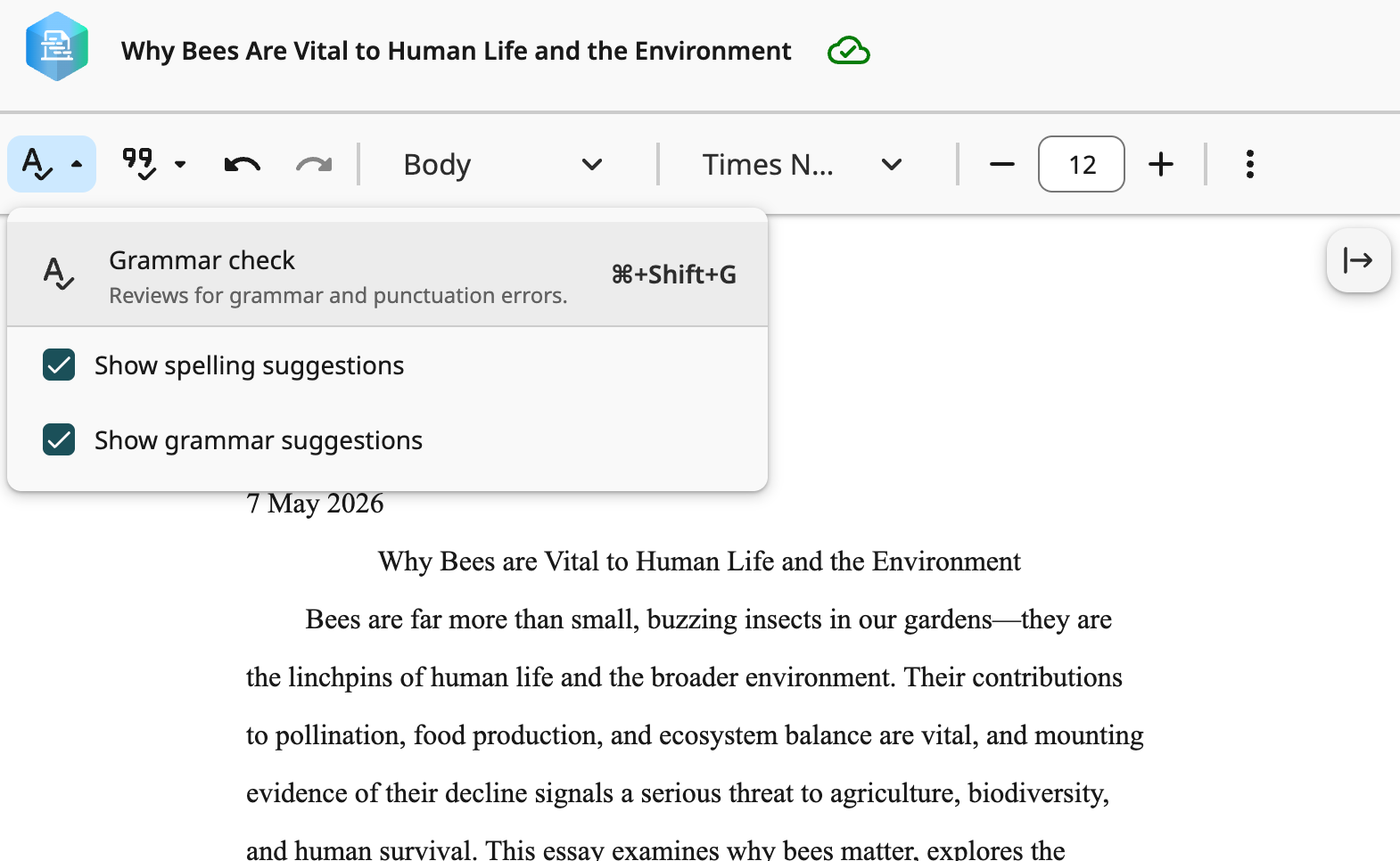Screen dimensions: 1400x861
Task: Select the Grammar check menu entry
Action: pyautogui.click(x=387, y=275)
